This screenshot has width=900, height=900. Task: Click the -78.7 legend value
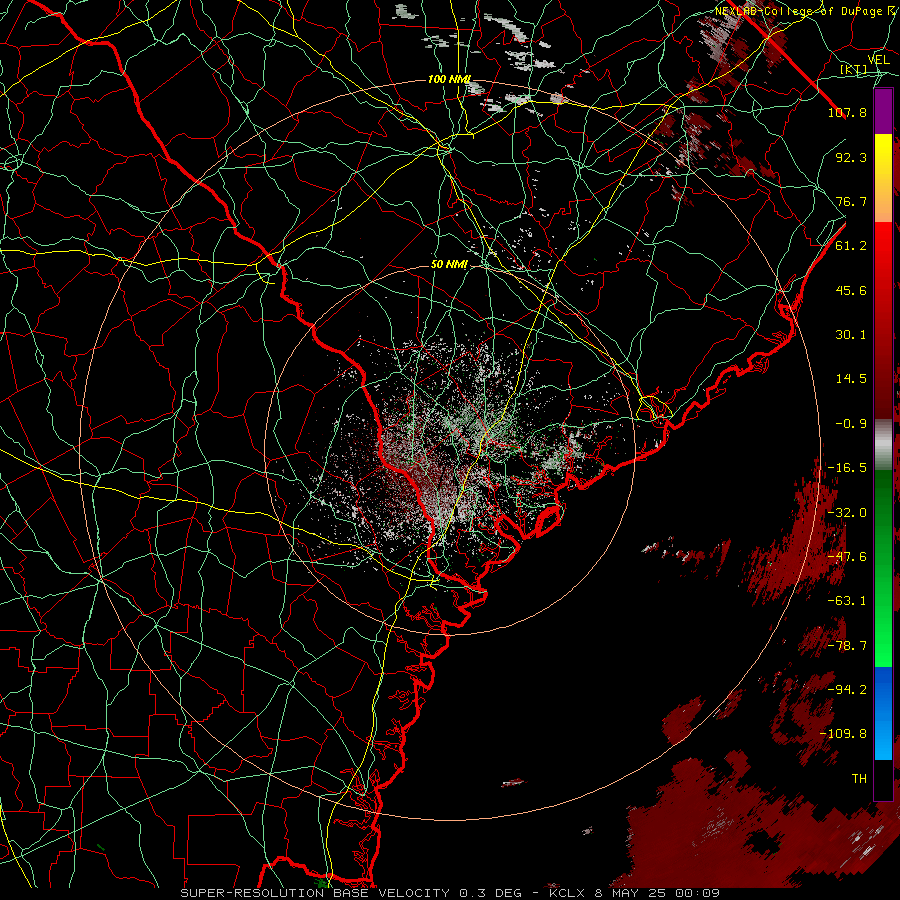(847, 646)
